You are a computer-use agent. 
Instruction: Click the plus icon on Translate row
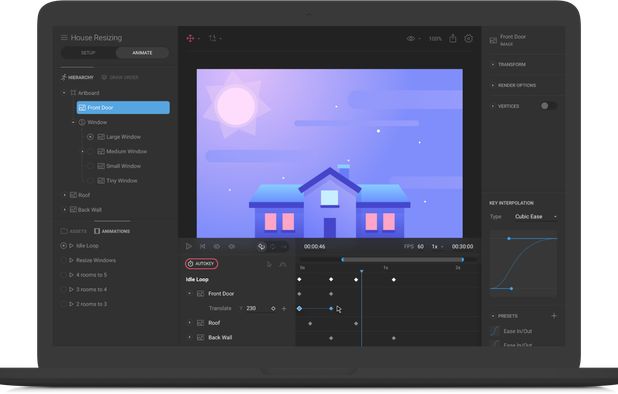[284, 309]
